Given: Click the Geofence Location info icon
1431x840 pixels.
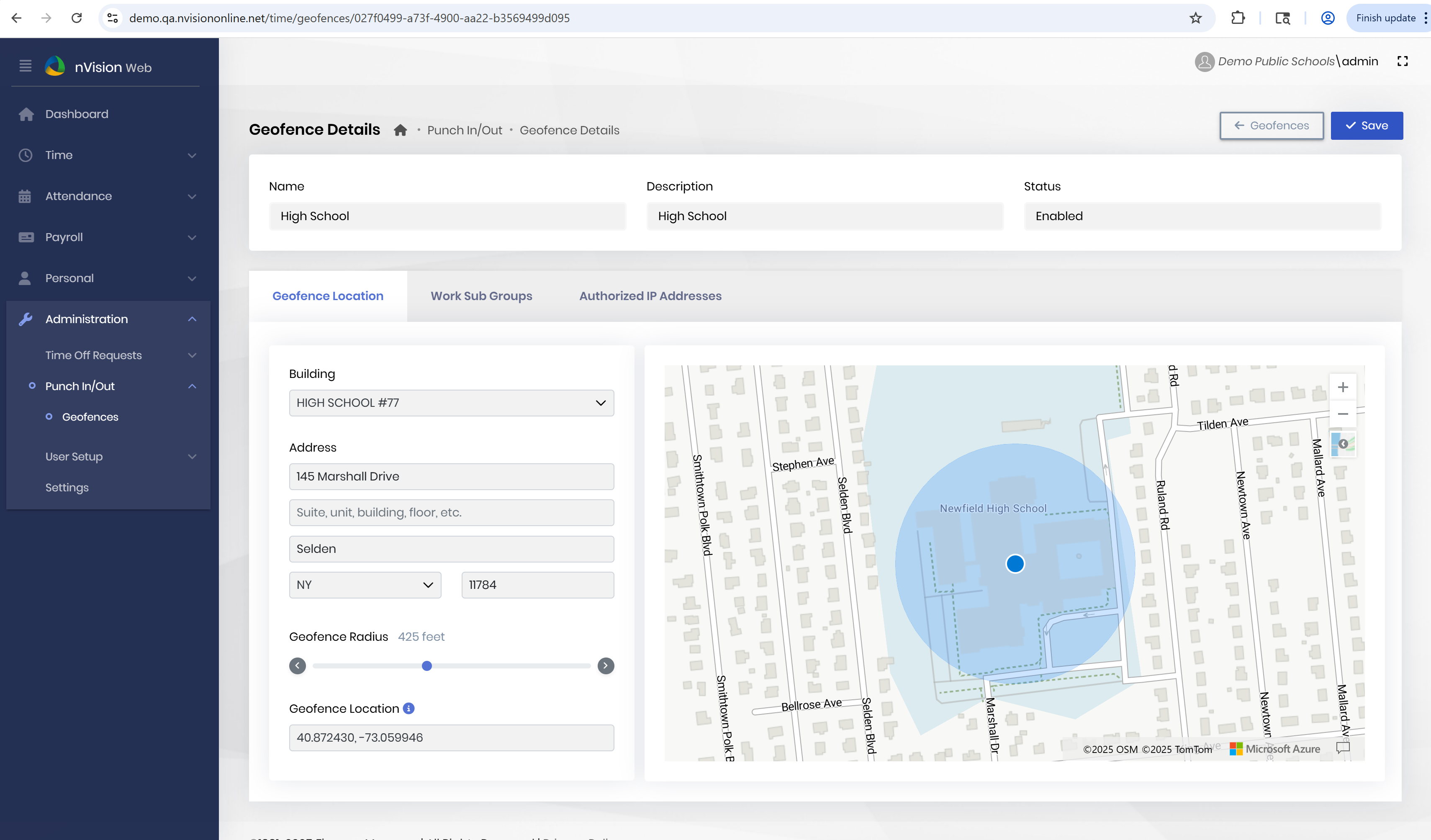Looking at the screenshot, I should click(409, 708).
